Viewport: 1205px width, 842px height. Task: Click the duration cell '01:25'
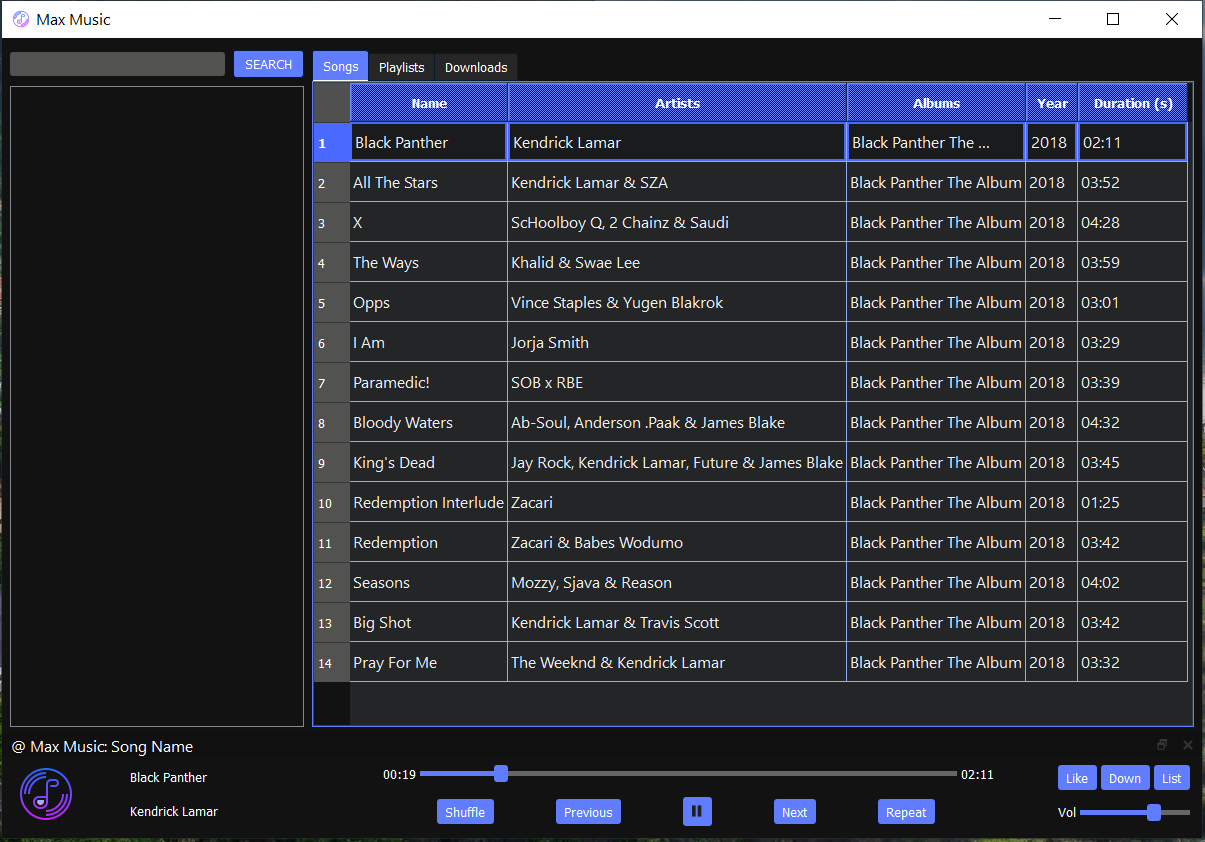[1132, 502]
